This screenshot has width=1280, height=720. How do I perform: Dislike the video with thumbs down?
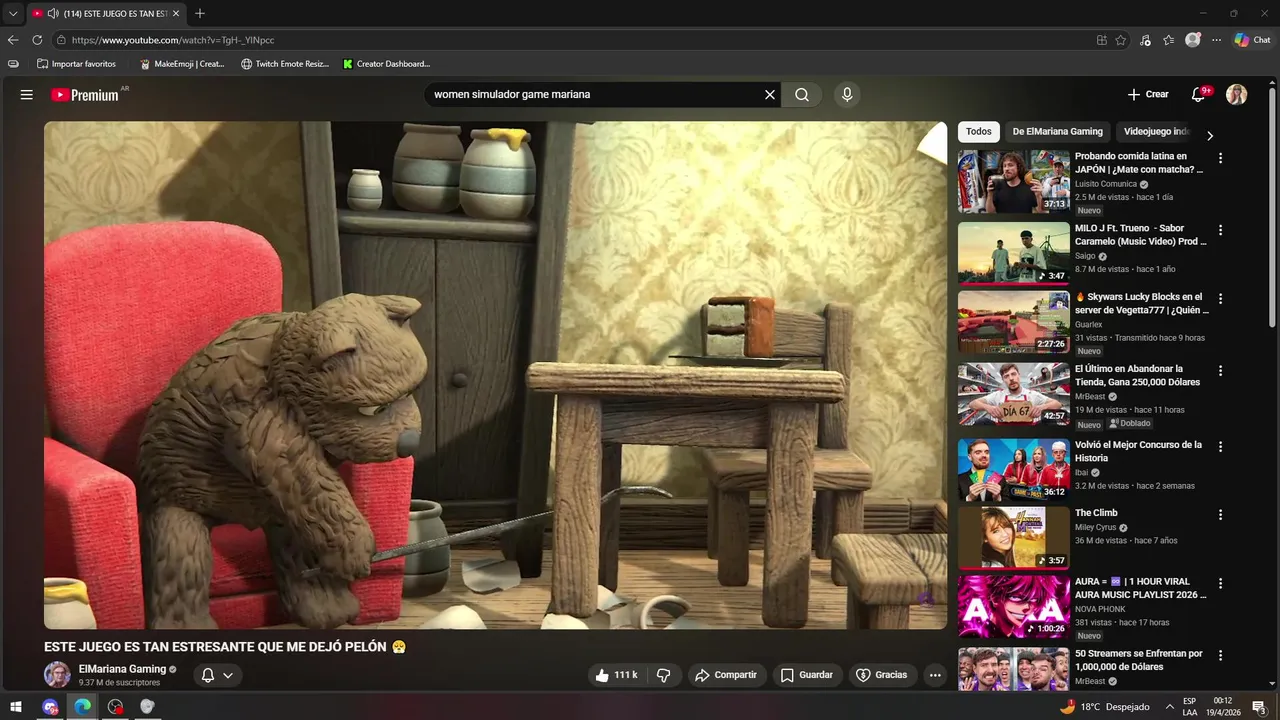pyautogui.click(x=663, y=675)
